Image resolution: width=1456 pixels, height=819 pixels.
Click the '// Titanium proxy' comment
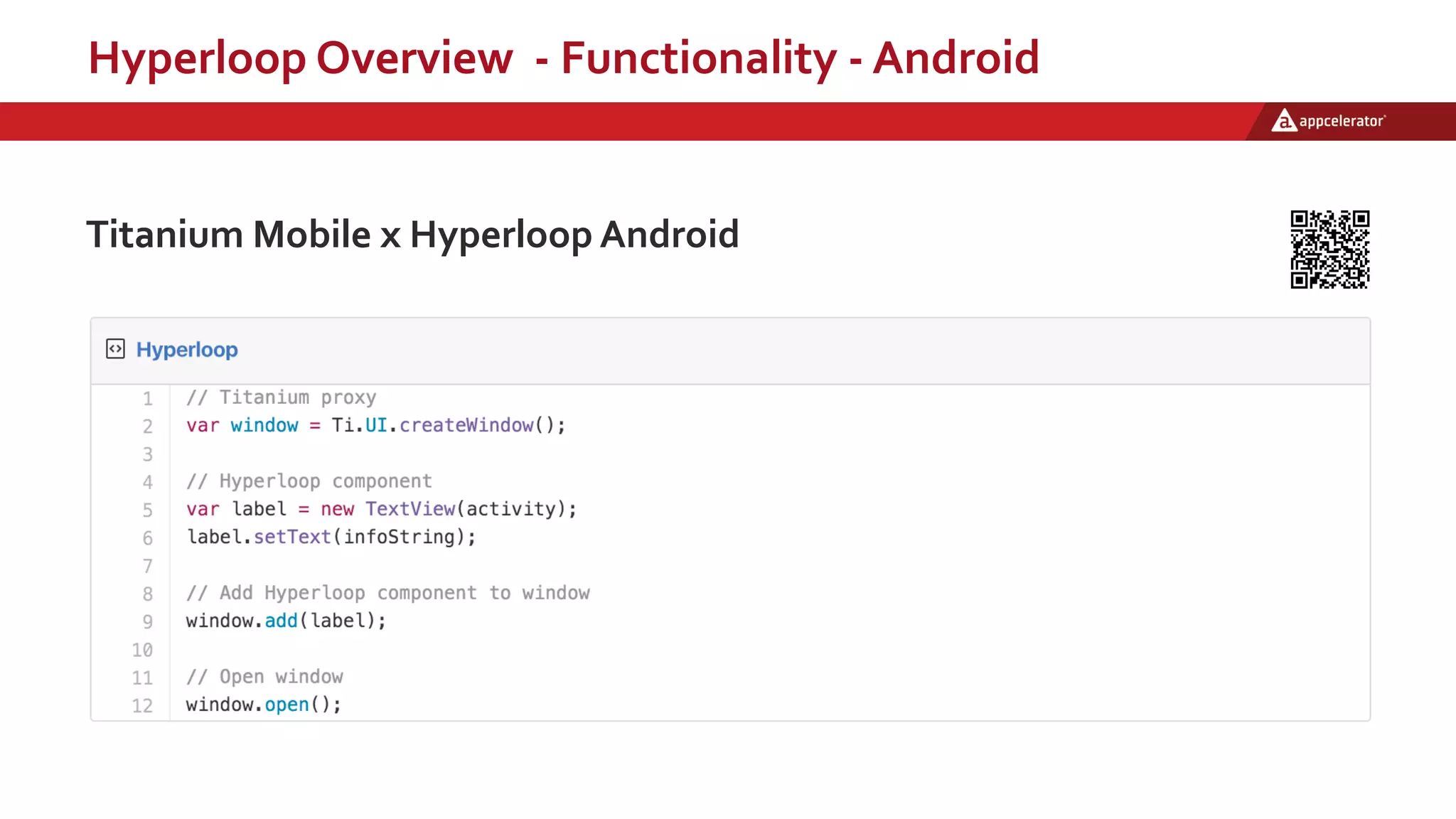click(x=281, y=397)
